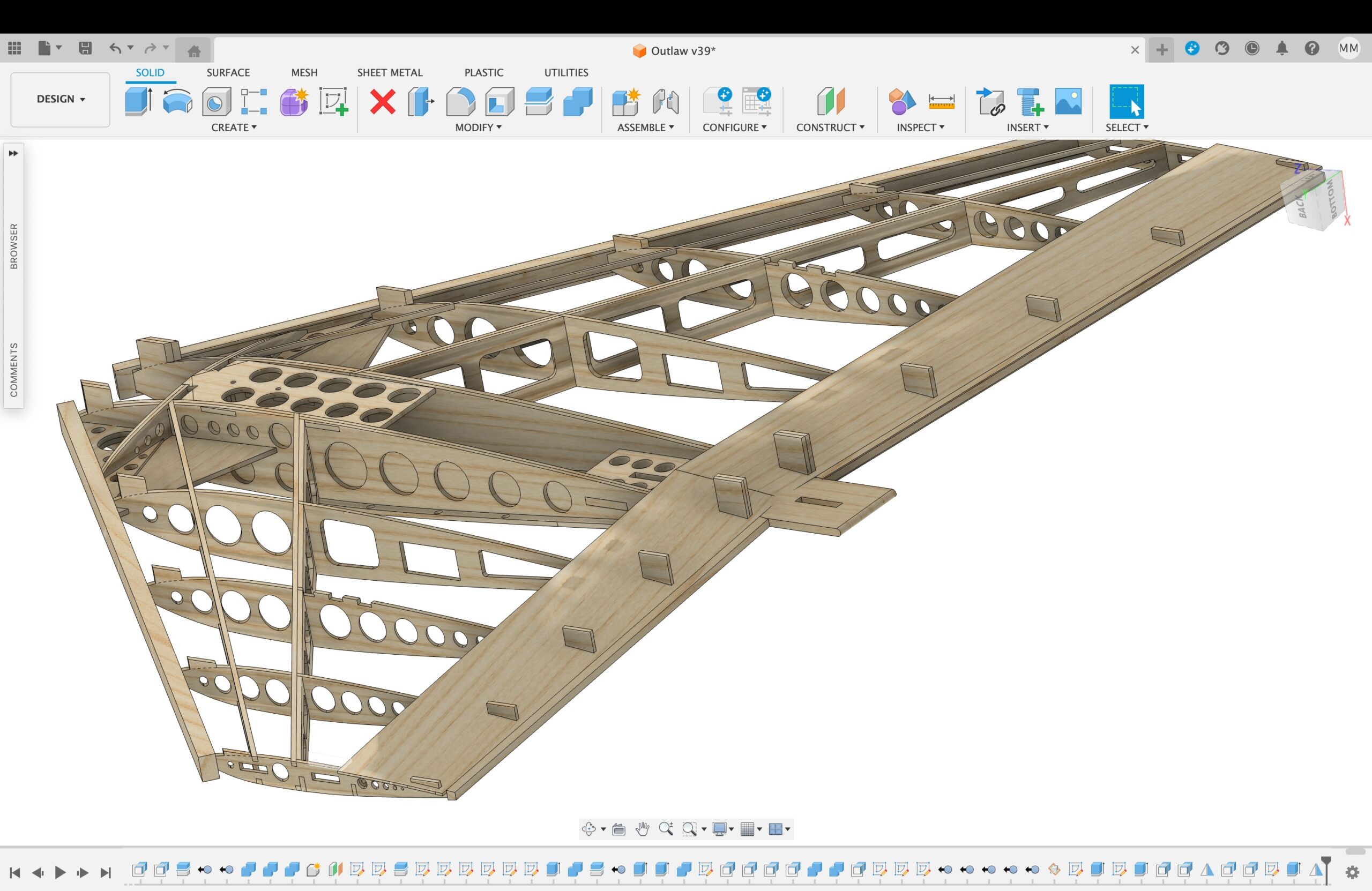
Task: Click the timeline Play button
Action: [60, 873]
